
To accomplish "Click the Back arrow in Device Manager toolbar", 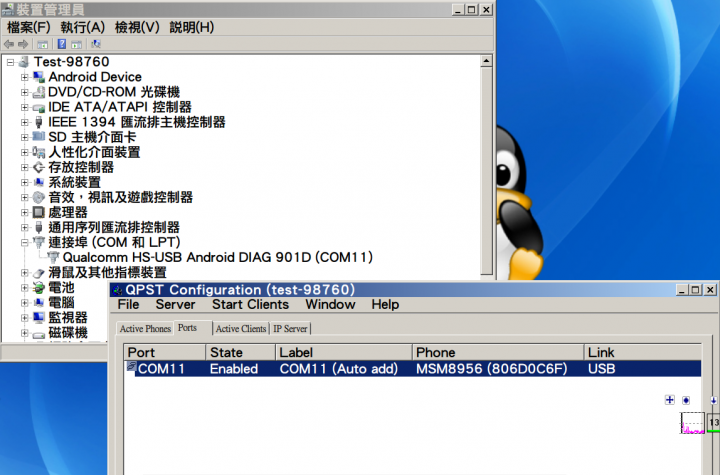I will coord(9,44).
